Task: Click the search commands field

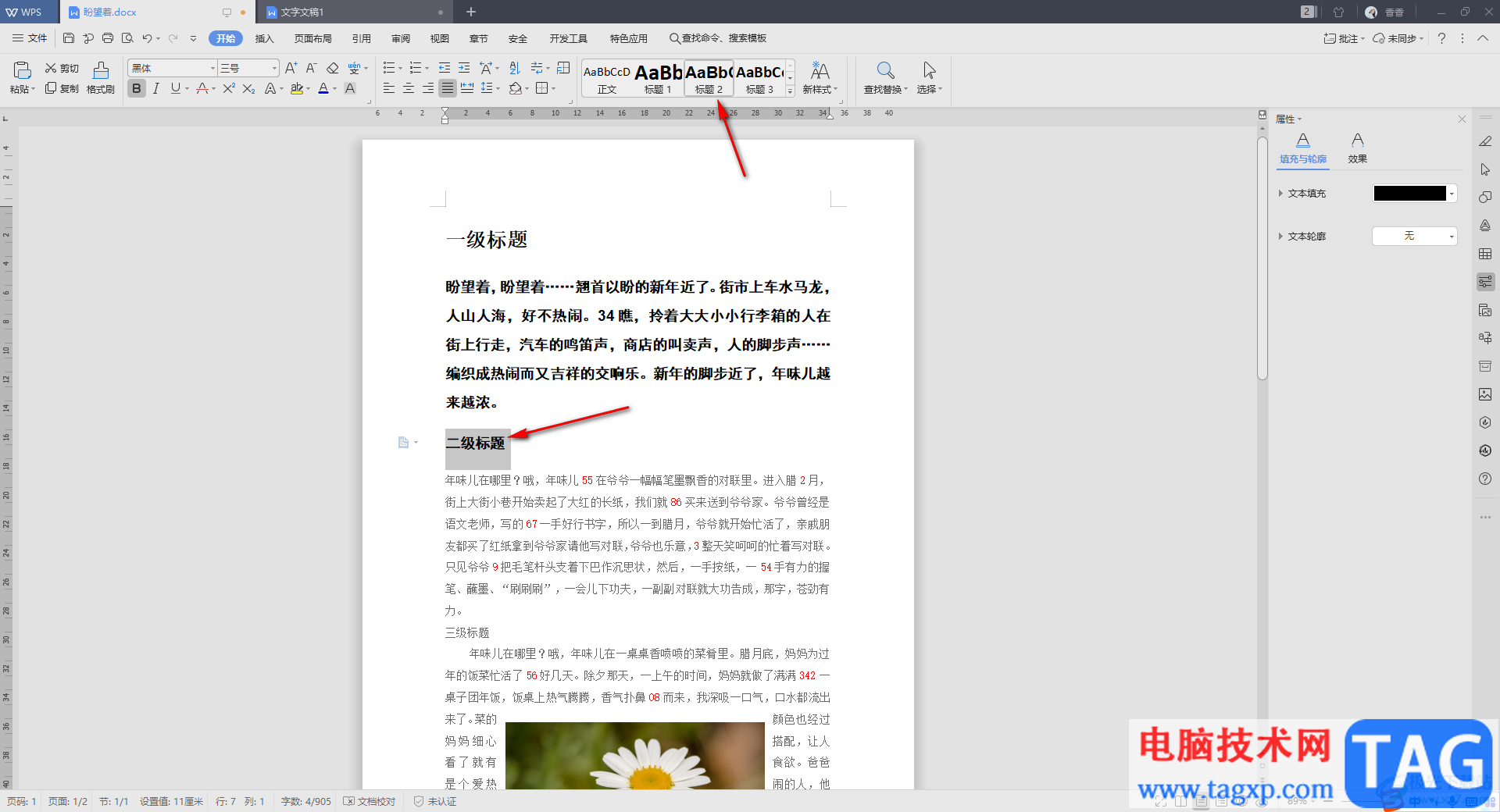Action: click(x=718, y=38)
